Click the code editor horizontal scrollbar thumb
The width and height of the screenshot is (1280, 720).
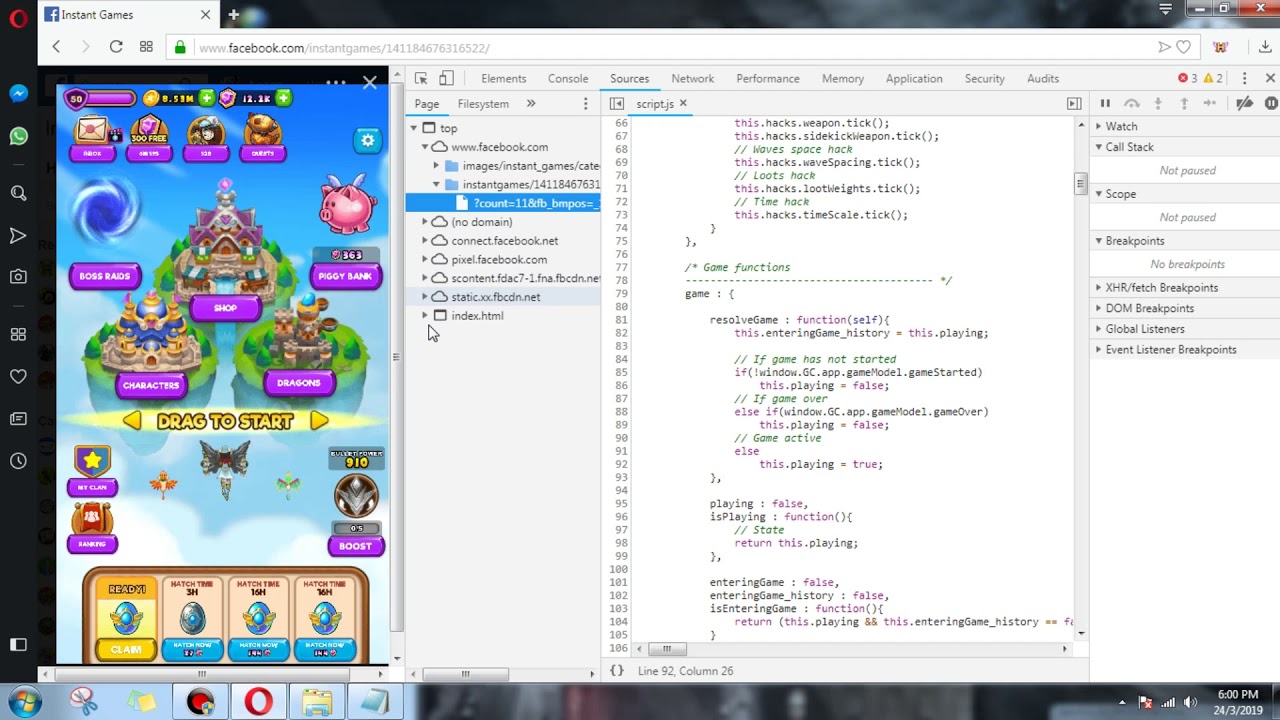tap(666, 649)
